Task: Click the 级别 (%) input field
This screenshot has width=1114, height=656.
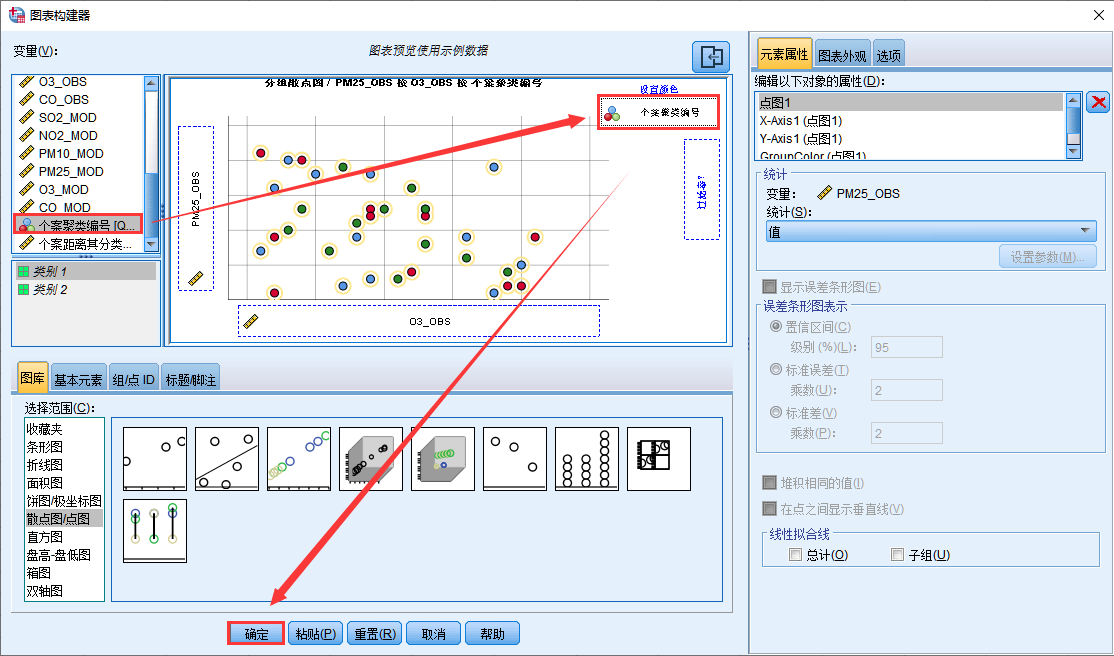Action: tap(907, 347)
